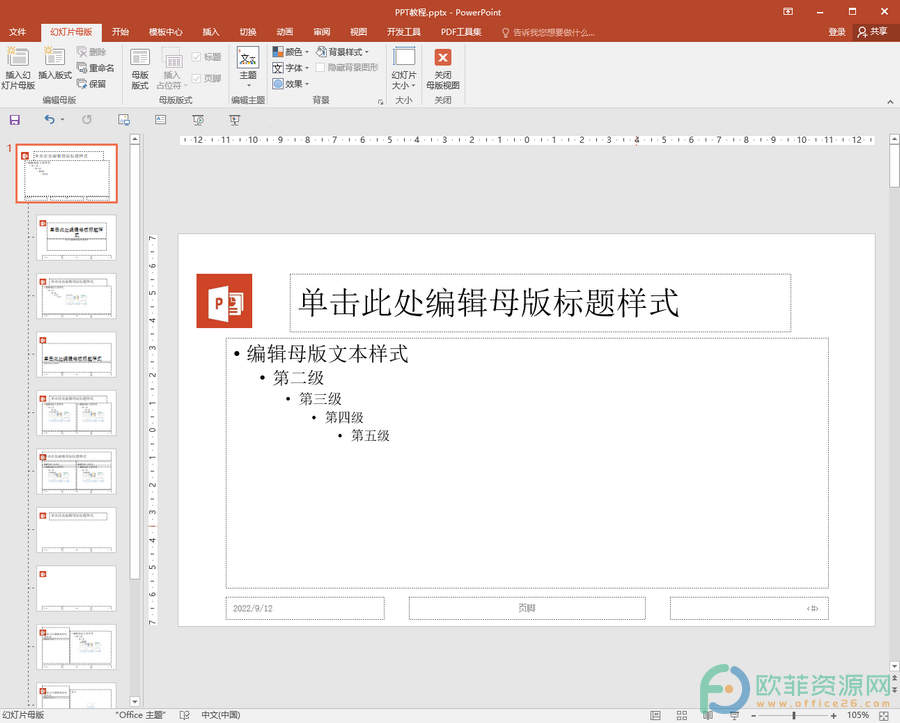Toggle Hide Background Graphics (隐藏背景图形) checkbox
This screenshot has height=723, width=900.
tap(320, 68)
